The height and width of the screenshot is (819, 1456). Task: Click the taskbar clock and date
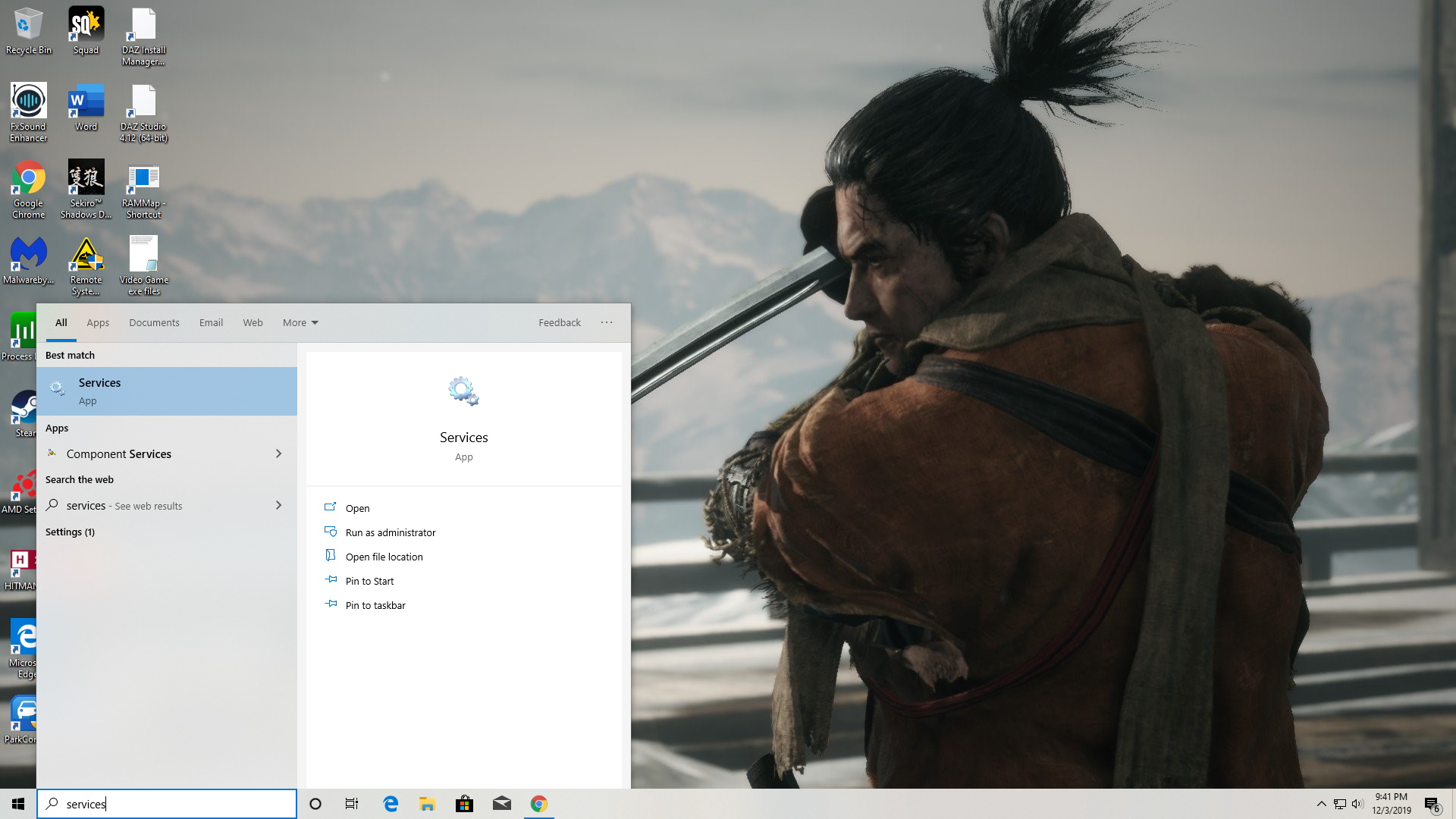click(x=1391, y=804)
